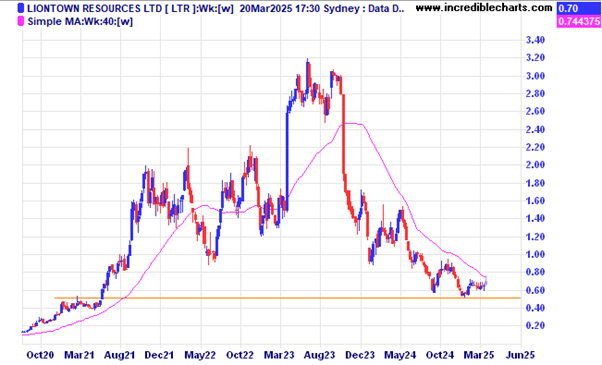Click the orange horizontal support line
Screen dimensions: 602x365
click(x=288, y=298)
